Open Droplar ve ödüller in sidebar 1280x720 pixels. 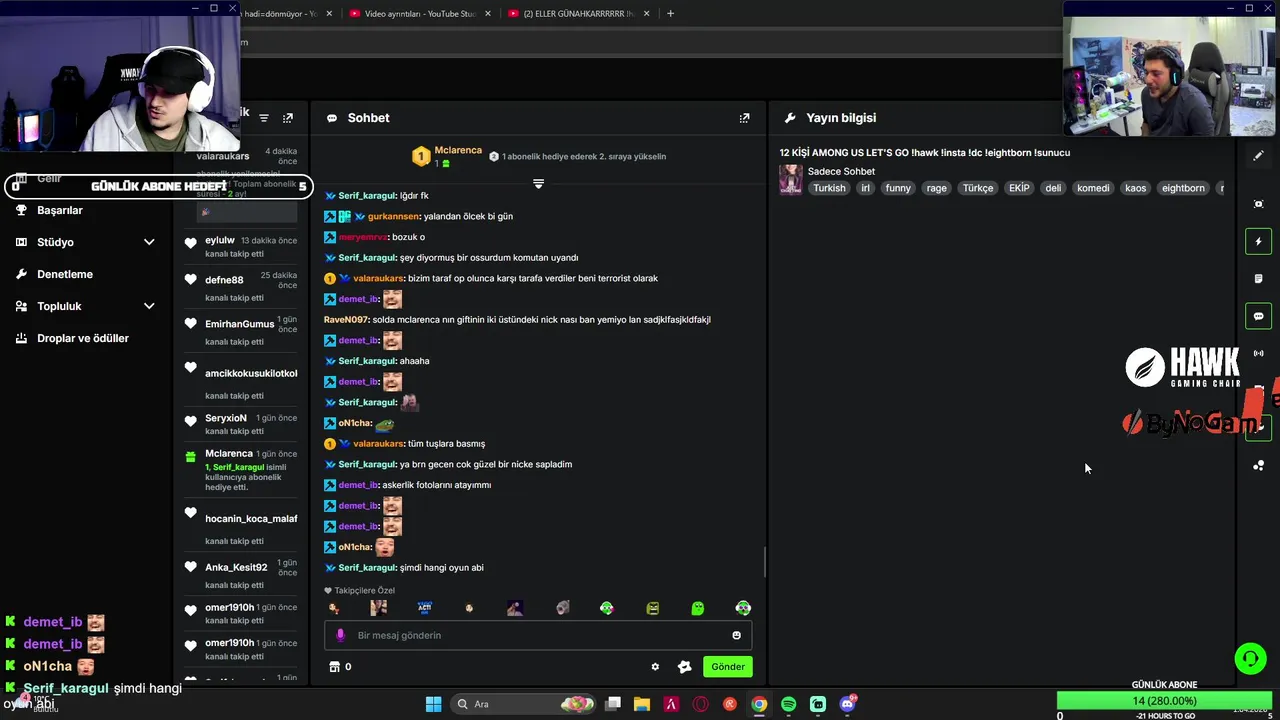[x=83, y=338]
